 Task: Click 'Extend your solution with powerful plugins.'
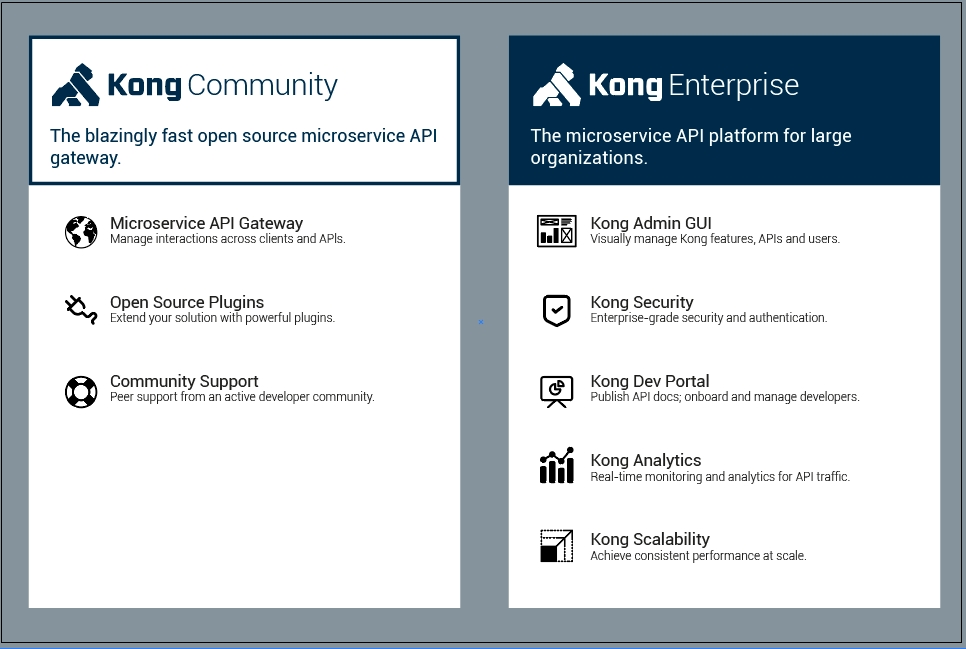[222, 318]
